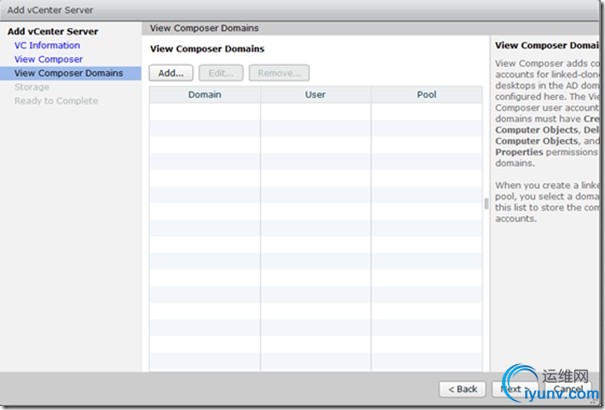This screenshot has height=410, width=605.
Task: Click the splitter handle beside help panel
Action: (x=486, y=204)
